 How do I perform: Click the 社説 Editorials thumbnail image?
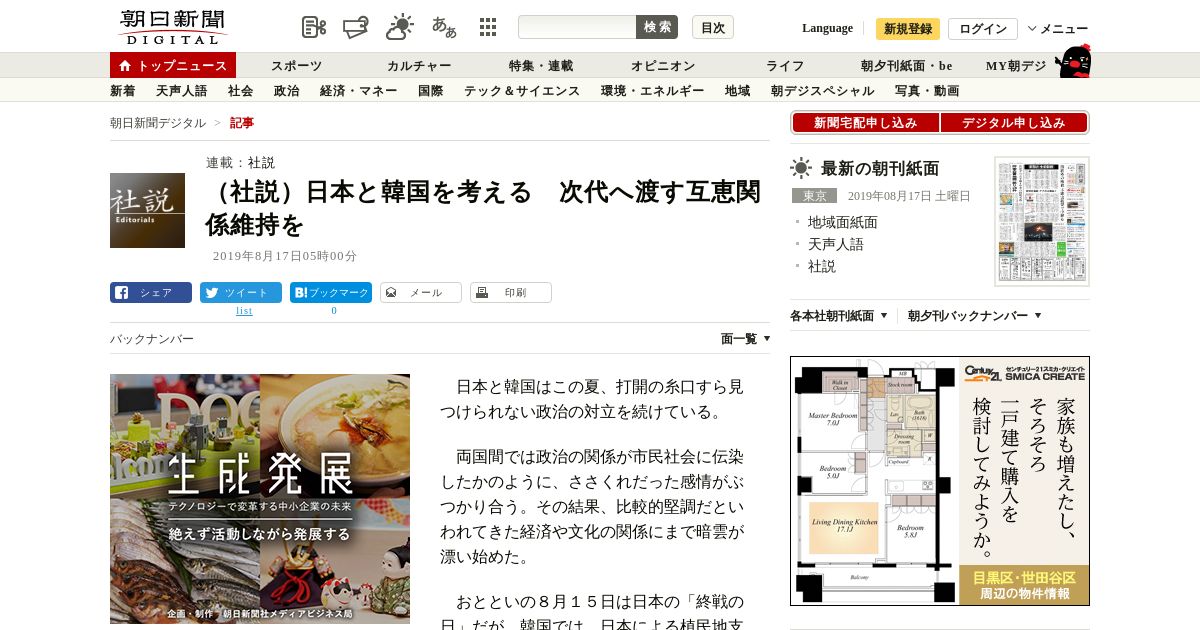pos(147,210)
